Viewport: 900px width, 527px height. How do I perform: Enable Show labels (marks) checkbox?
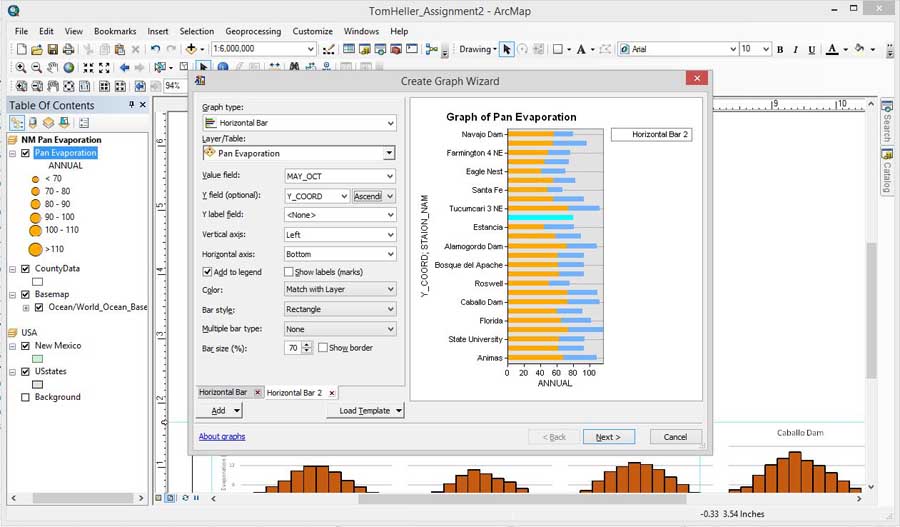tap(289, 272)
